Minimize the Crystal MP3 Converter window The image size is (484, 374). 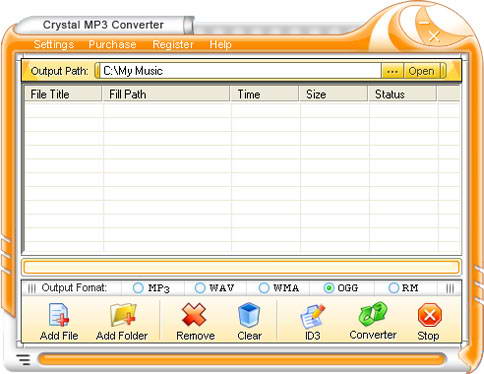424,23
